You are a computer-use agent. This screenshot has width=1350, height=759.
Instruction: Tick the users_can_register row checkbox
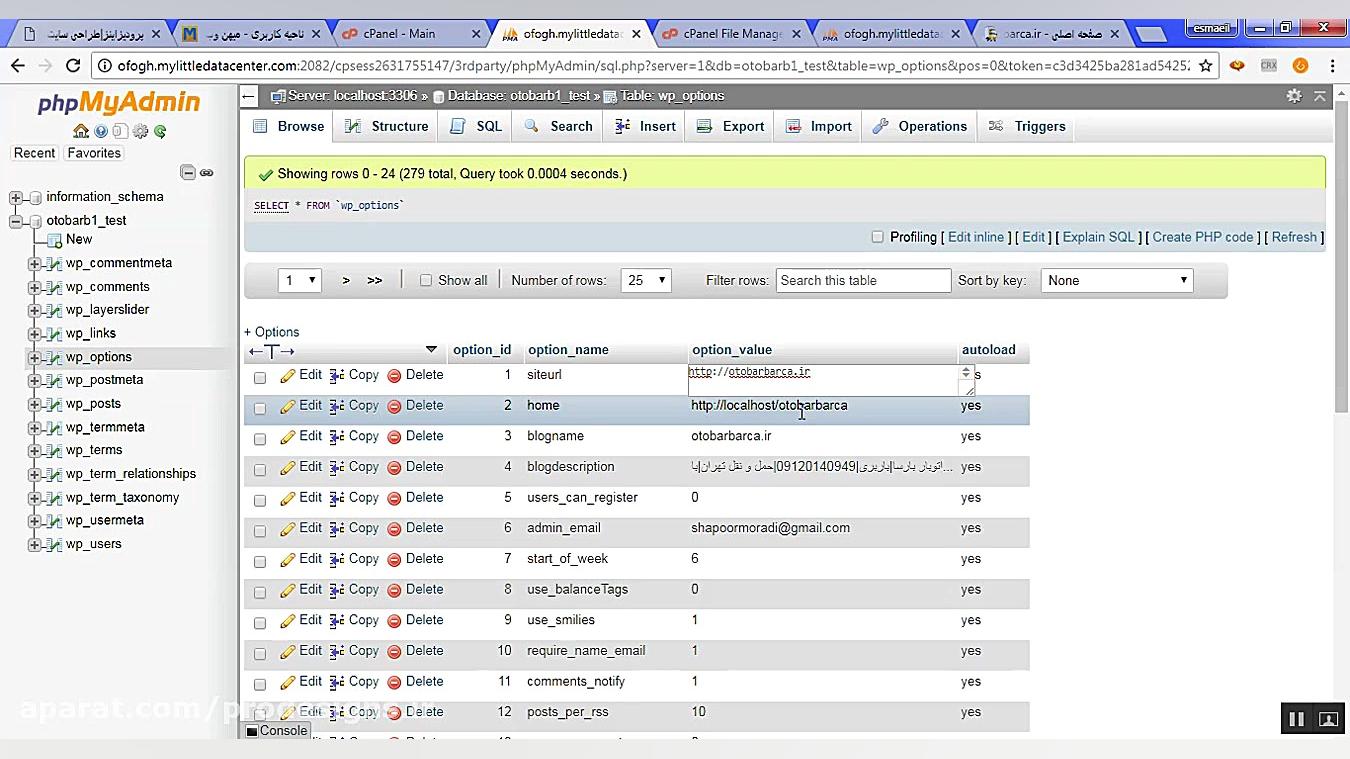click(260, 500)
